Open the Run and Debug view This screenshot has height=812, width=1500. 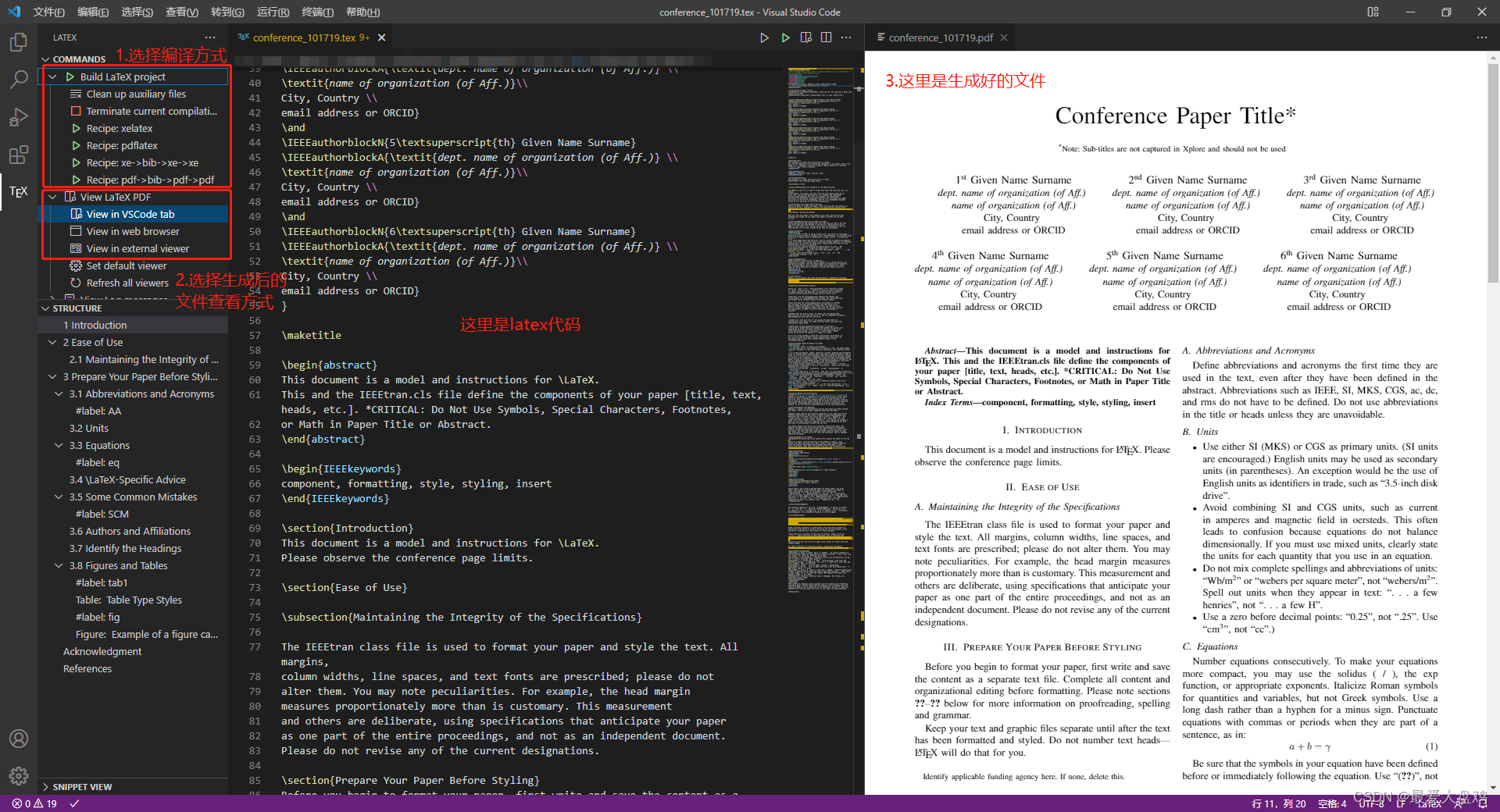coord(19,117)
